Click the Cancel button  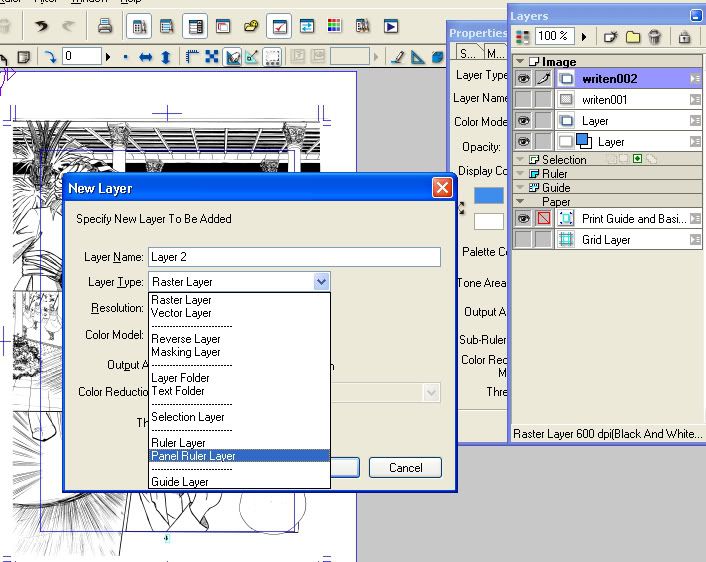(405, 467)
